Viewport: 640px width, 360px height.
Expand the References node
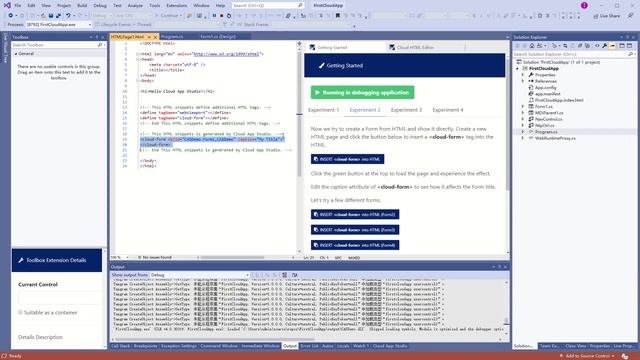click(523, 81)
